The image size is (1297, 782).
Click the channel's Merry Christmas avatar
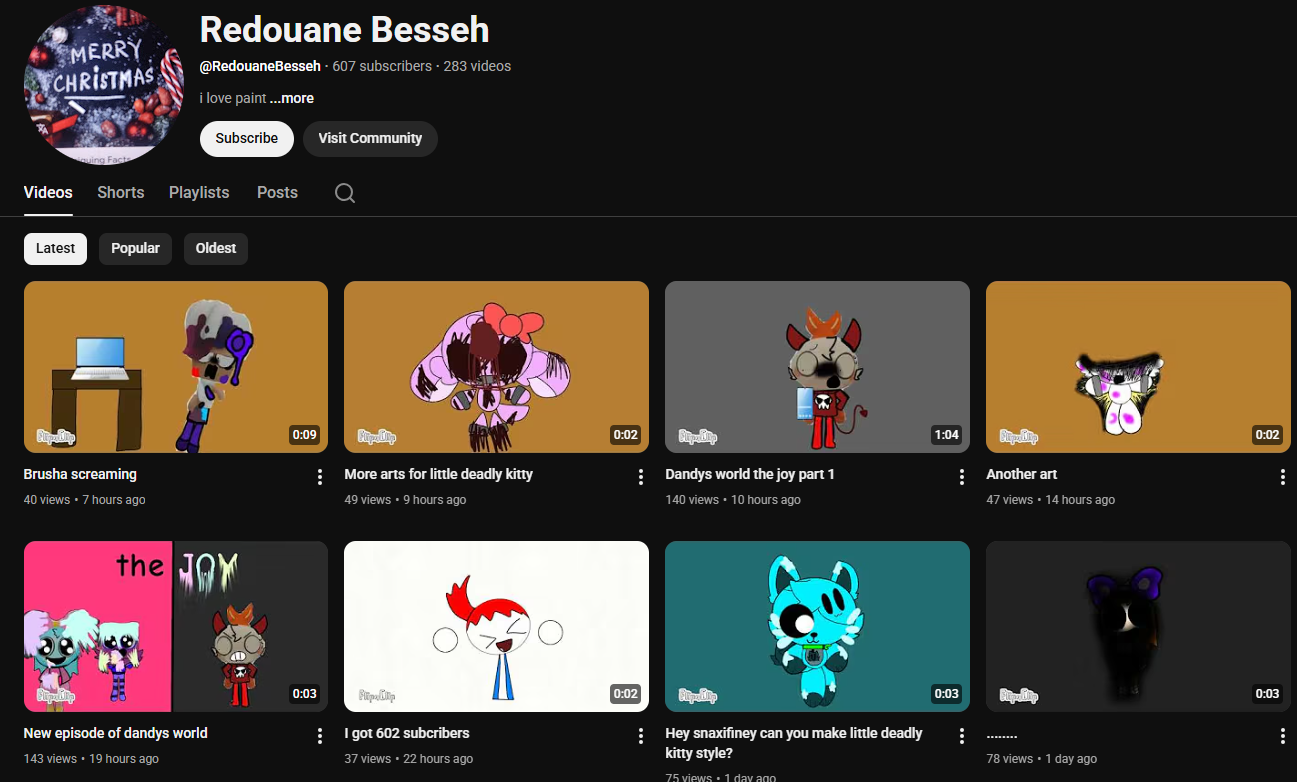pyautogui.click(x=103, y=85)
